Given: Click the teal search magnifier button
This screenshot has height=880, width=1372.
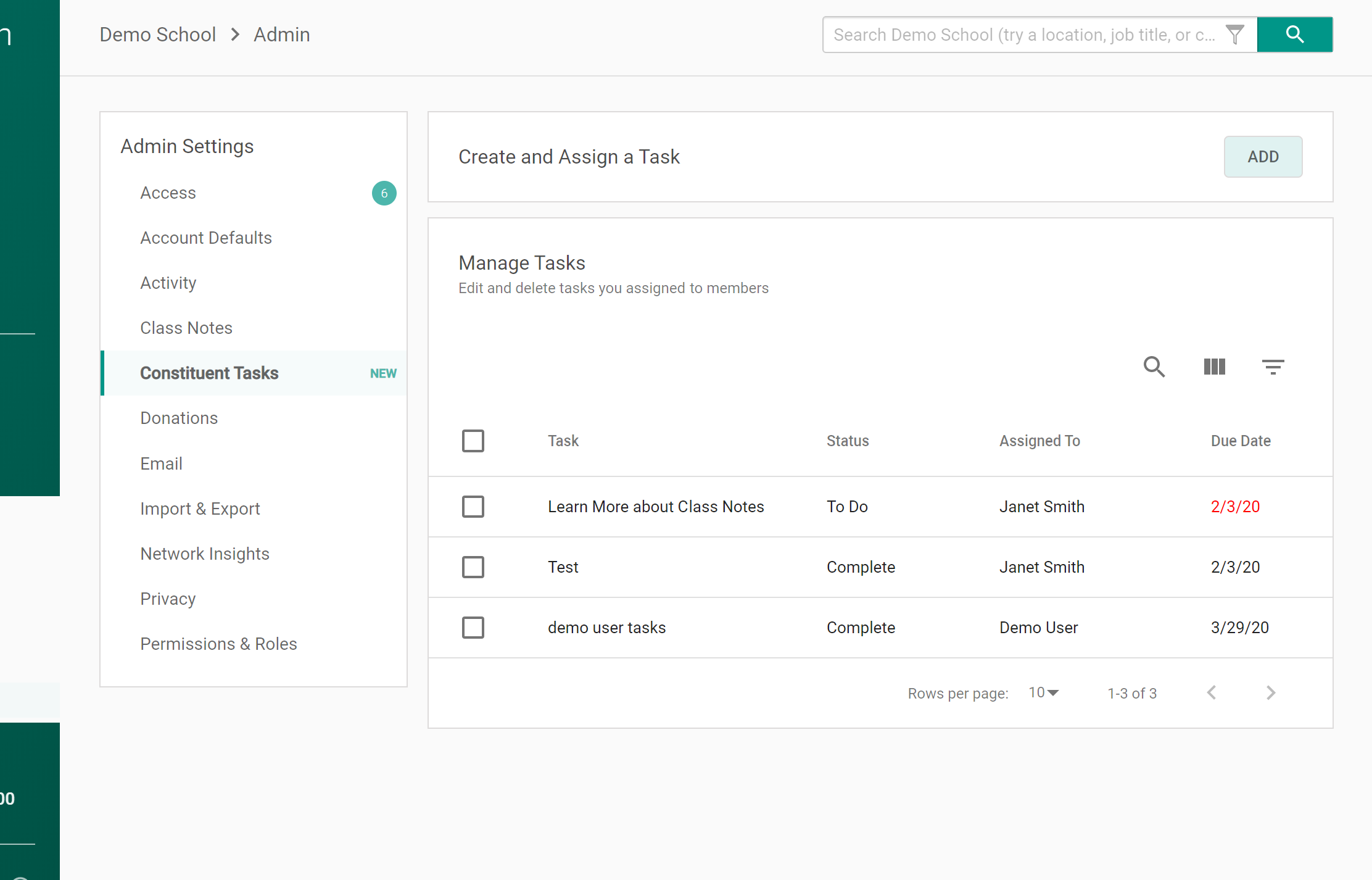Looking at the screenshot, I should (1294, 35).
